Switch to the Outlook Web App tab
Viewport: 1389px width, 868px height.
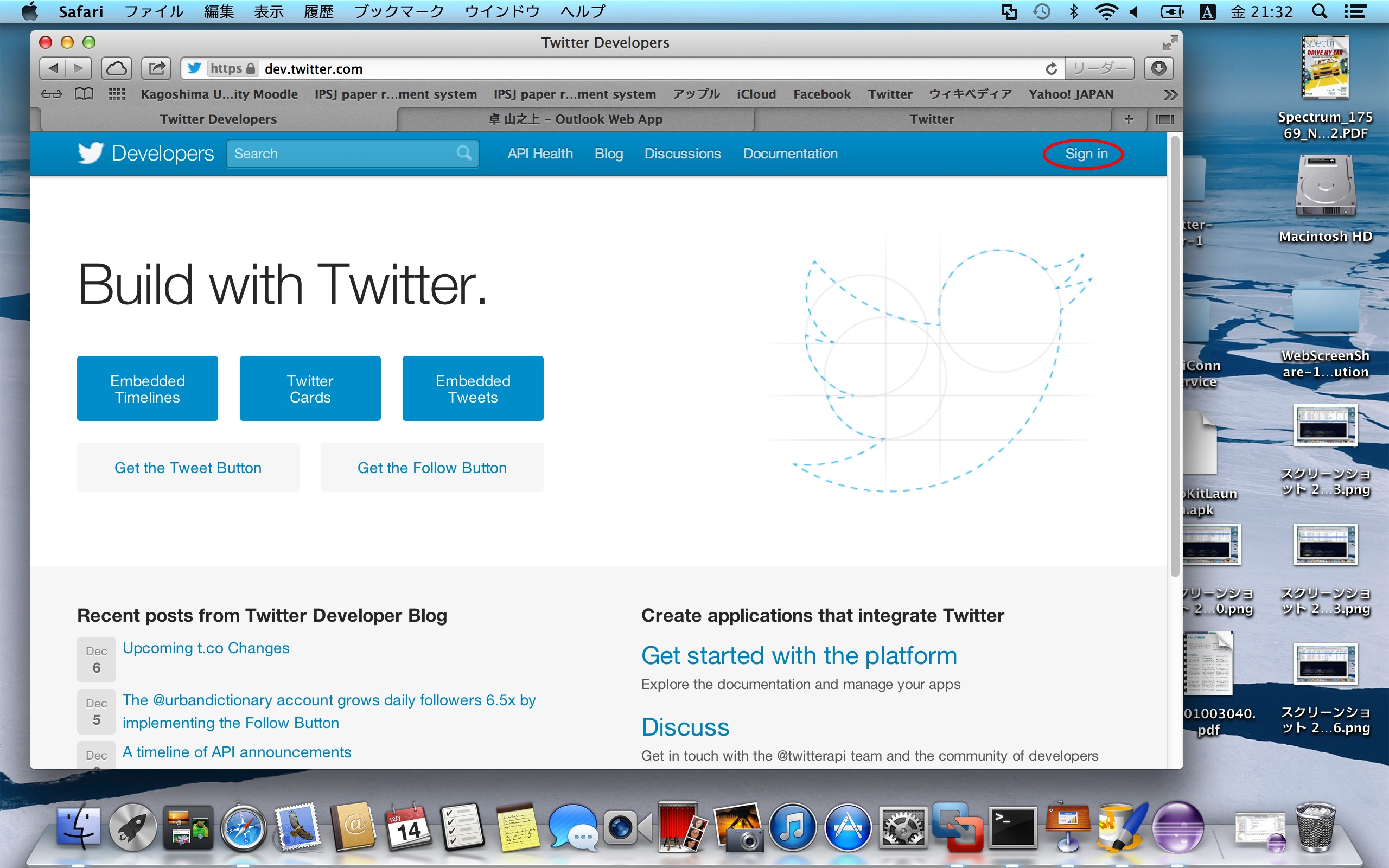(x=575, y=119)
